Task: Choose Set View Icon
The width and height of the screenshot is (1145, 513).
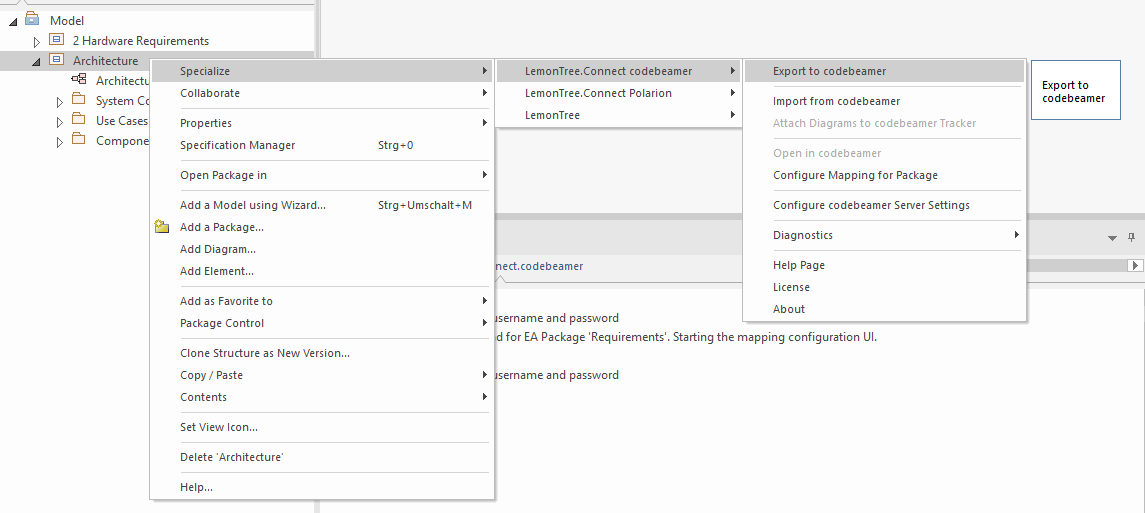Action: 322,427
